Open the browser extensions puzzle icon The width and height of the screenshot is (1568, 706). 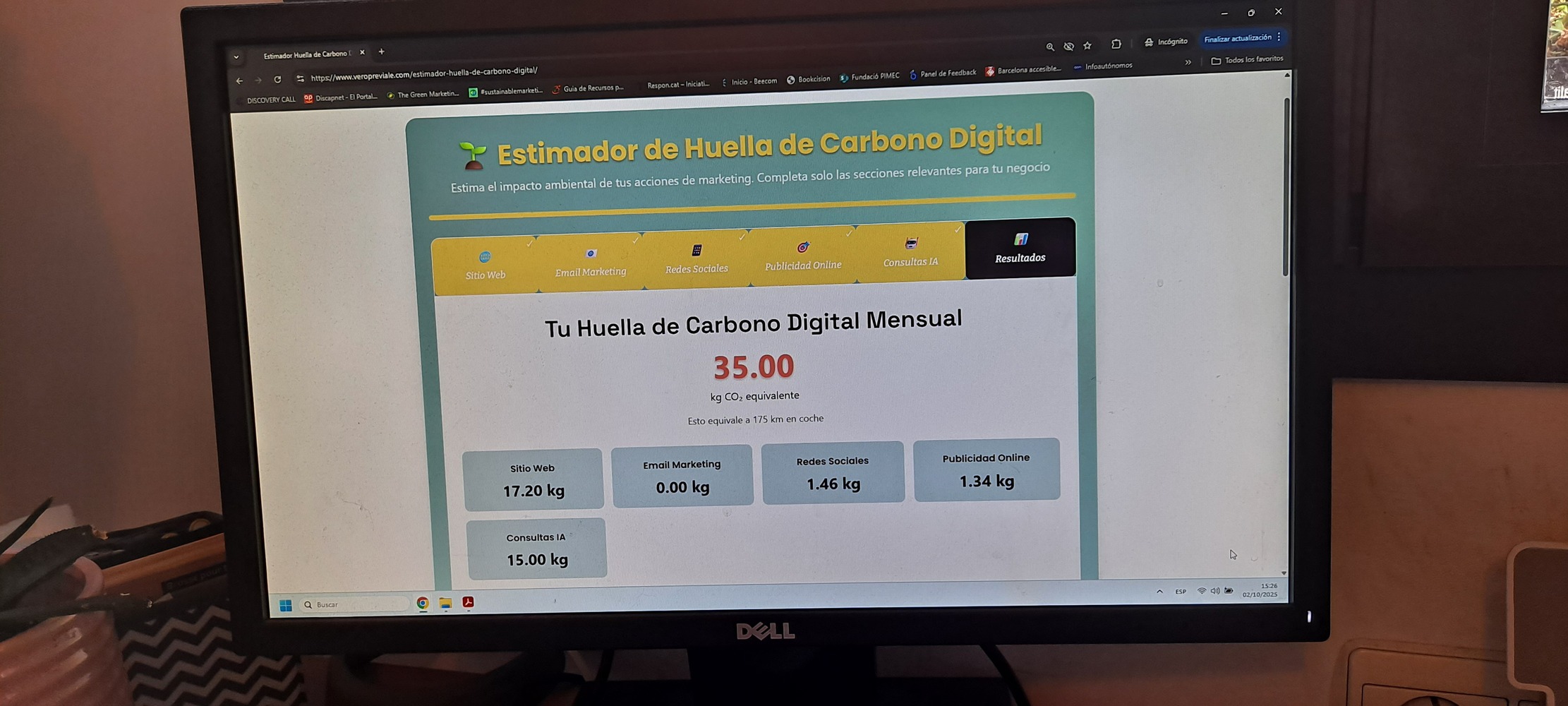(x=1116, y=44)
